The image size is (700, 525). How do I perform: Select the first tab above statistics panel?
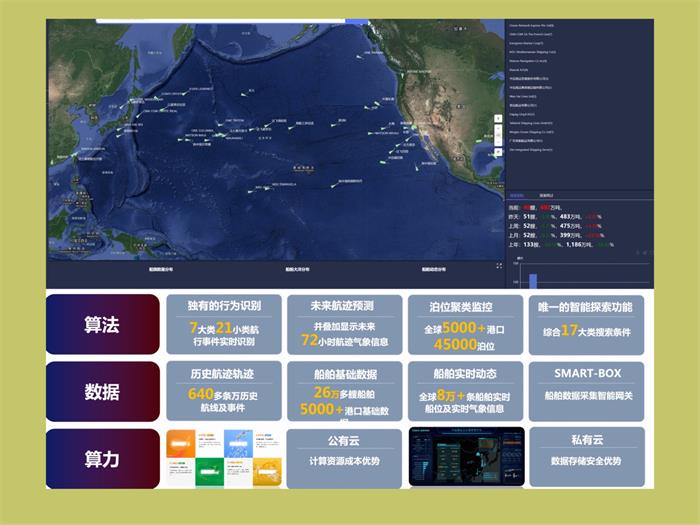click(x=517, y=195)
